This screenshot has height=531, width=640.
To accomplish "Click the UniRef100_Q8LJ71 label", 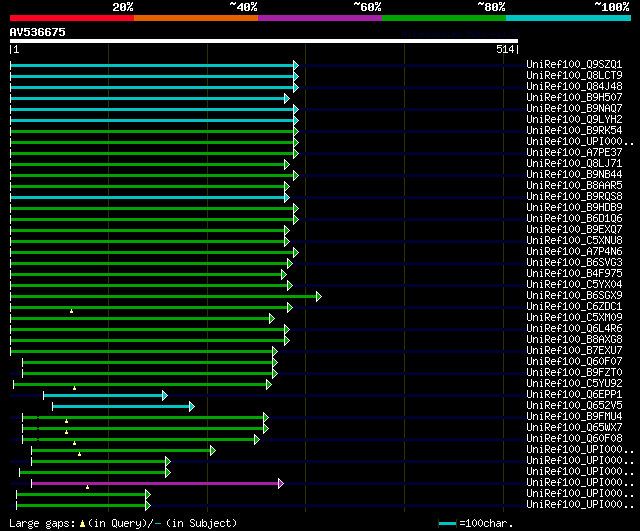I will click(574, 164).
